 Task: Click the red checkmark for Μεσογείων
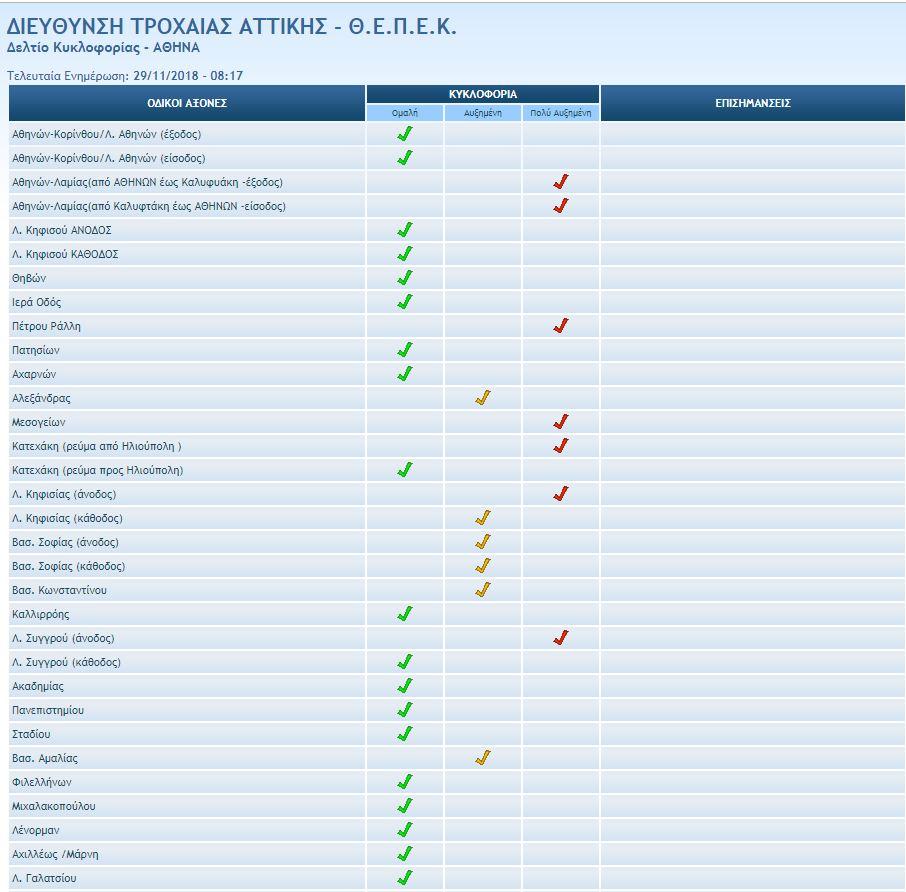561,422
